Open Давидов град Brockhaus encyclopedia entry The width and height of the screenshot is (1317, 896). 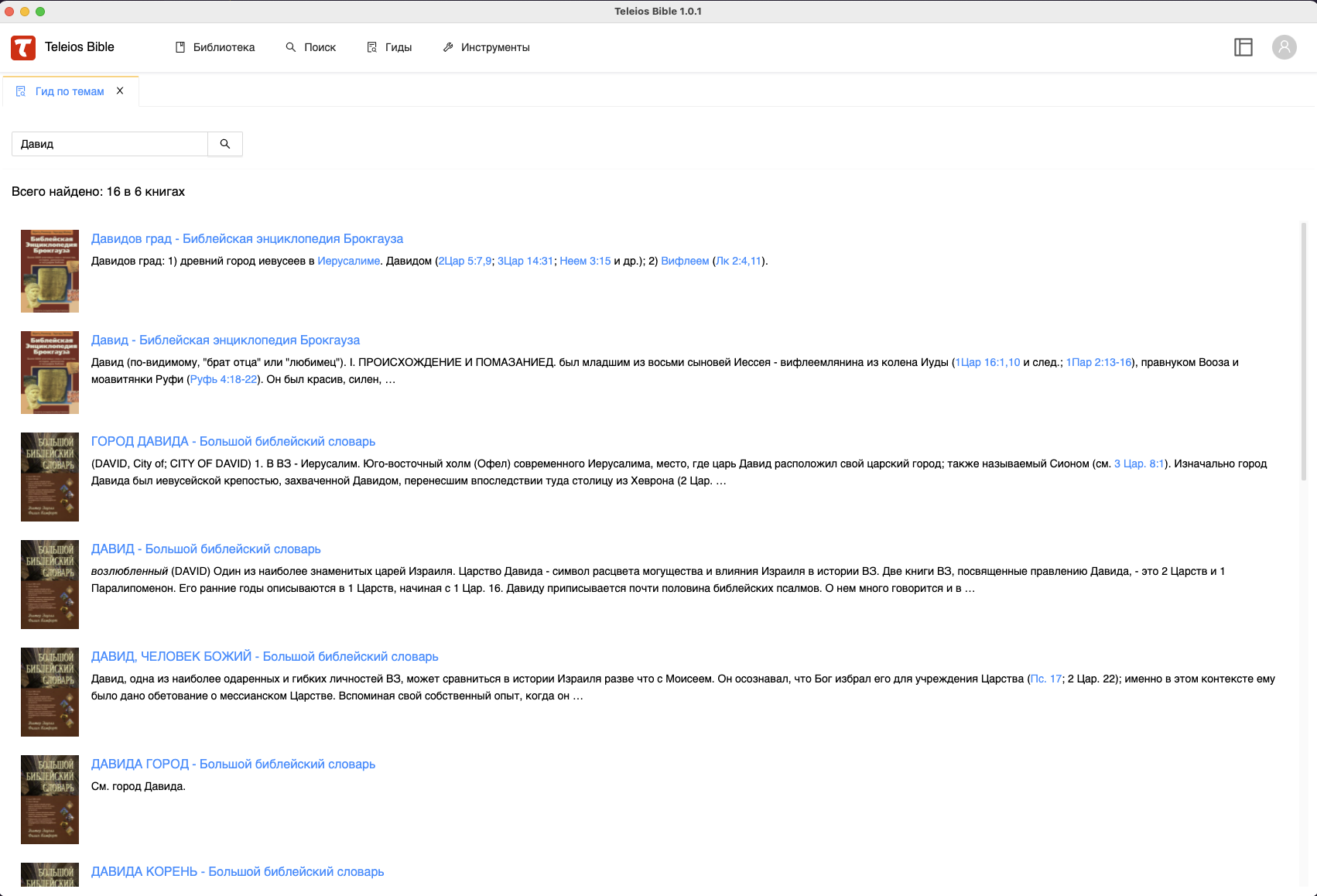[247, 238]
